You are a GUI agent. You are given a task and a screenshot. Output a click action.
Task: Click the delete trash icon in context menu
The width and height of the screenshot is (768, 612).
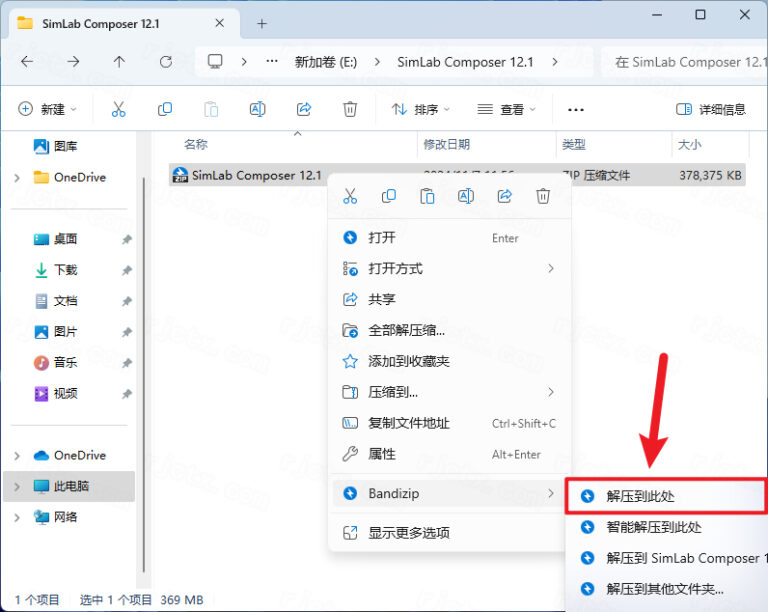(x=543, y=196)
